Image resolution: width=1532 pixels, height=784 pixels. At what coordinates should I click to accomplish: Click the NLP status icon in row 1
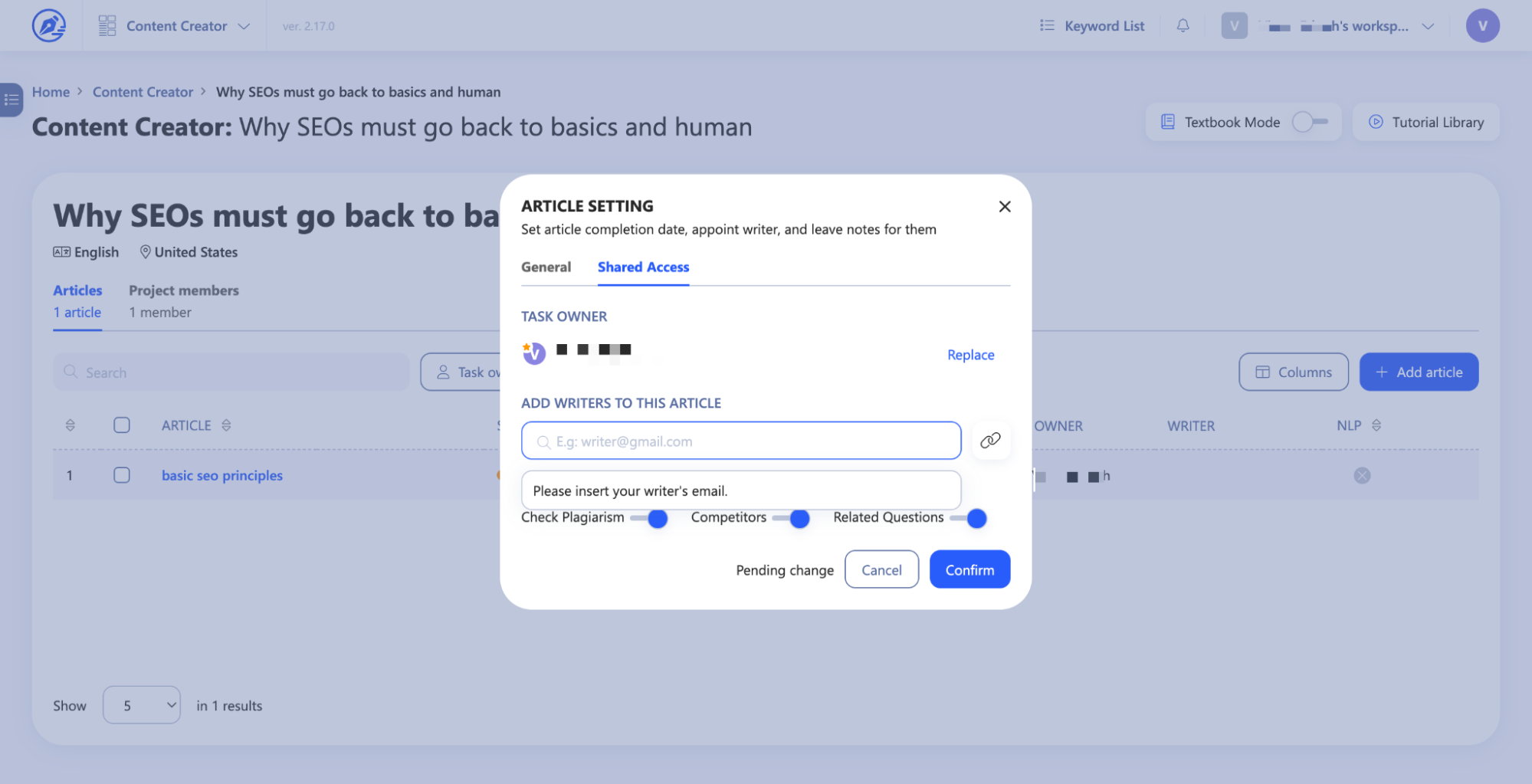coord(1362,476)
